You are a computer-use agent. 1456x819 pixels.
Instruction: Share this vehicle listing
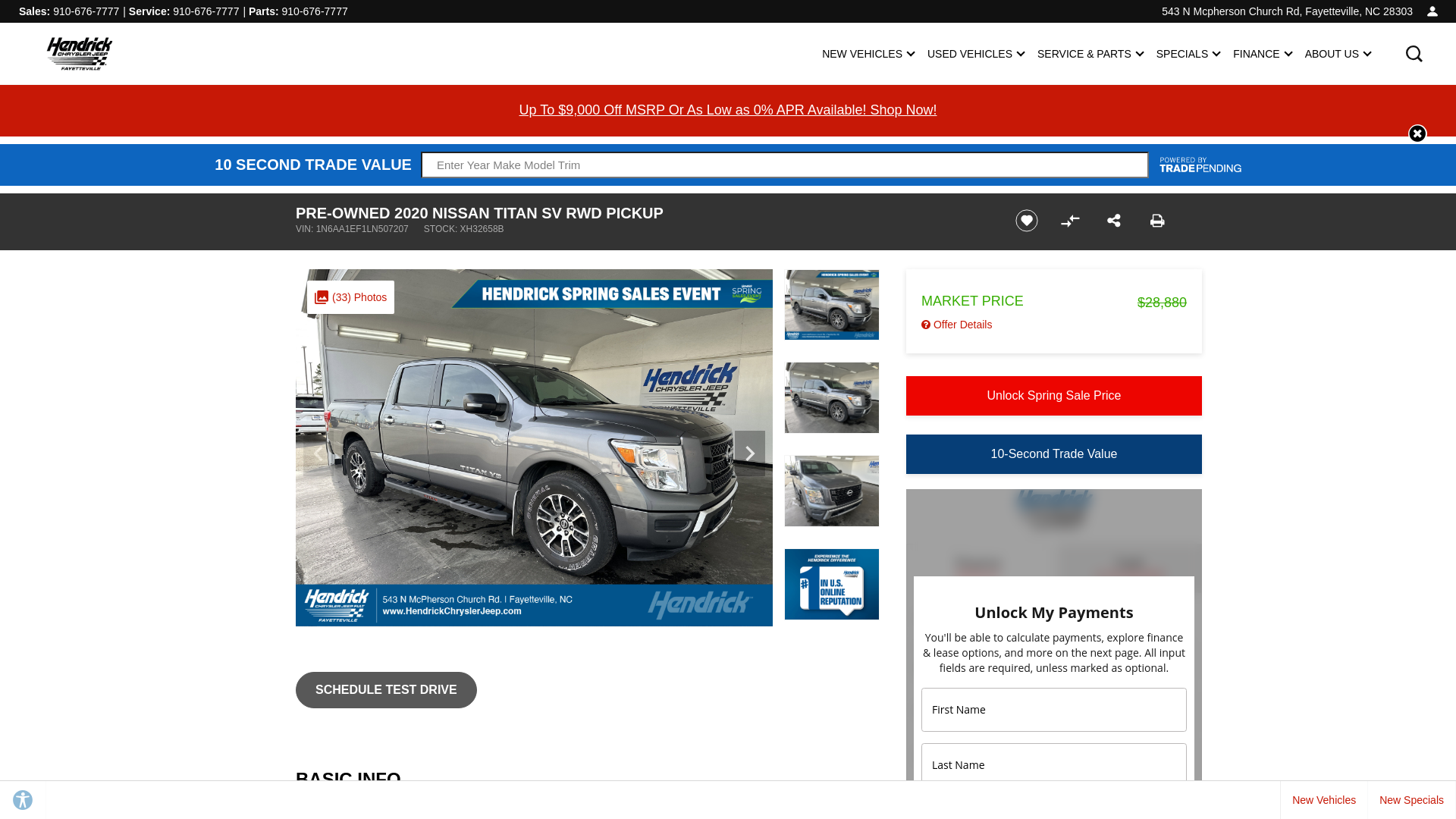click(x=1114, y=221)
